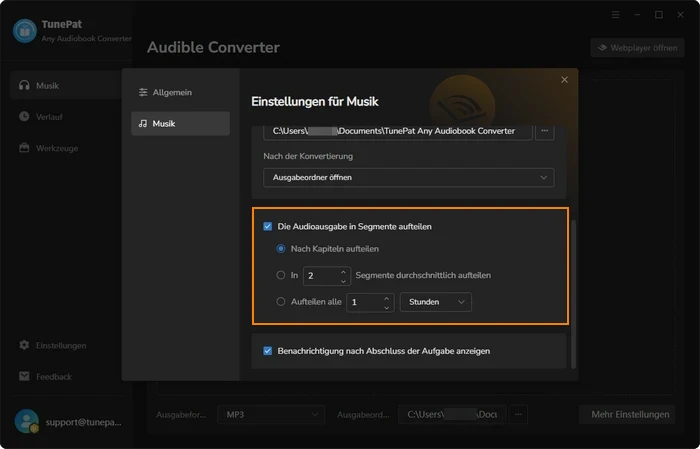Decrease segment count with down arrow
This screenshot has height=449, width=700.
coord(343,281)
